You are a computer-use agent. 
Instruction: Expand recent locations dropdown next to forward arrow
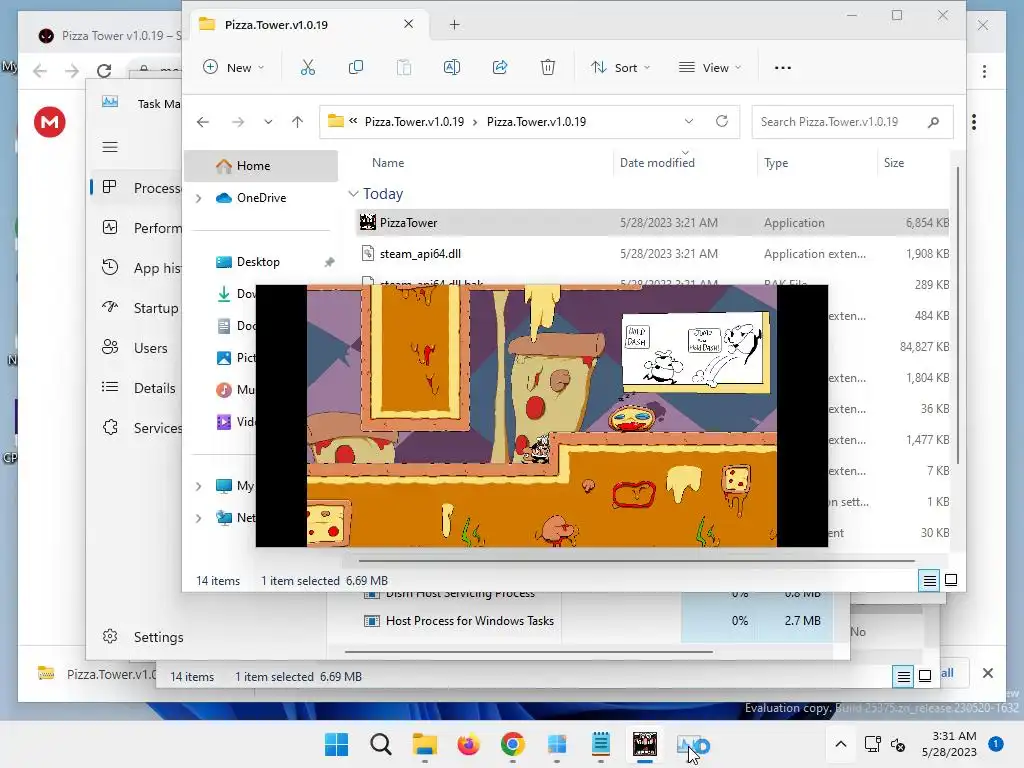click(x=268, y=122)
